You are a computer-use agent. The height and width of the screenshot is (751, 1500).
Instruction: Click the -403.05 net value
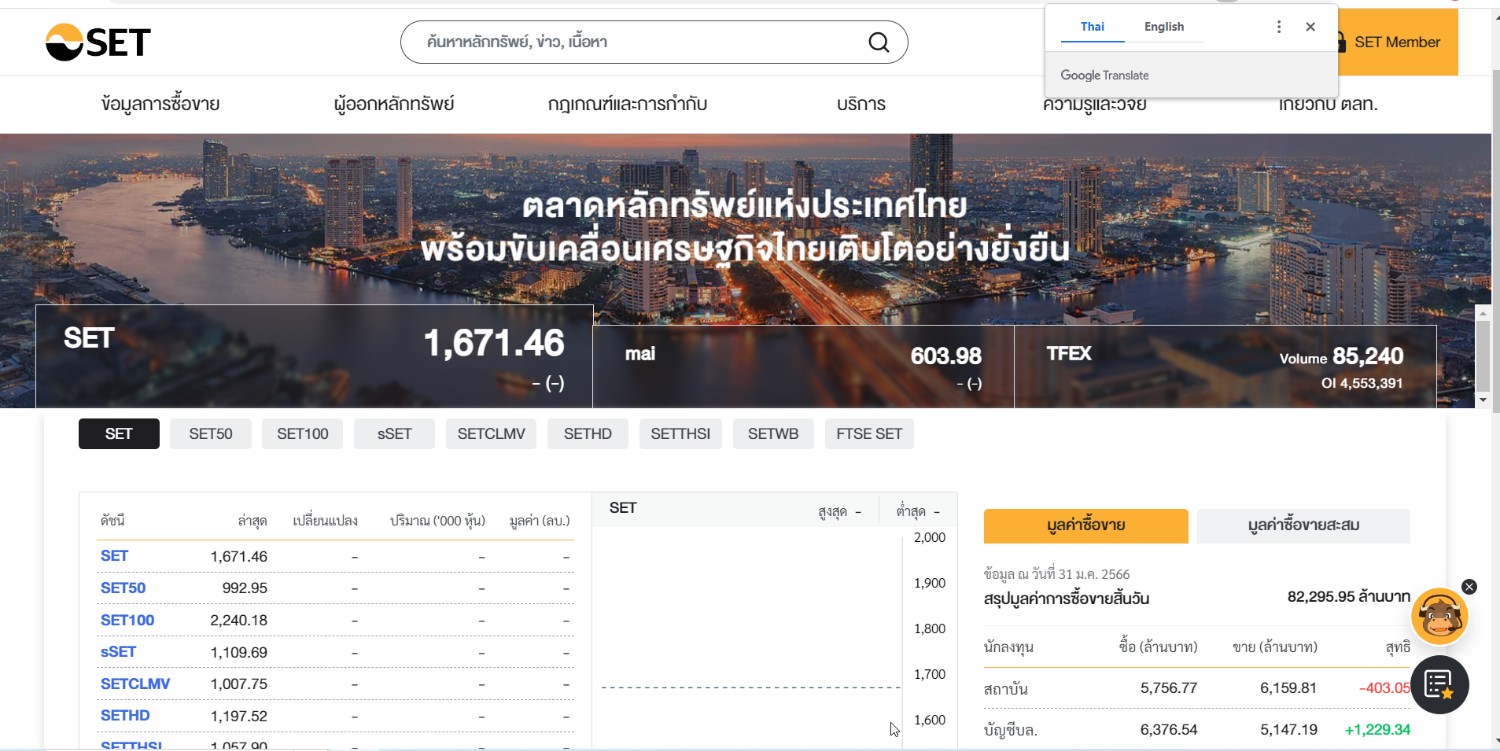1385,688
